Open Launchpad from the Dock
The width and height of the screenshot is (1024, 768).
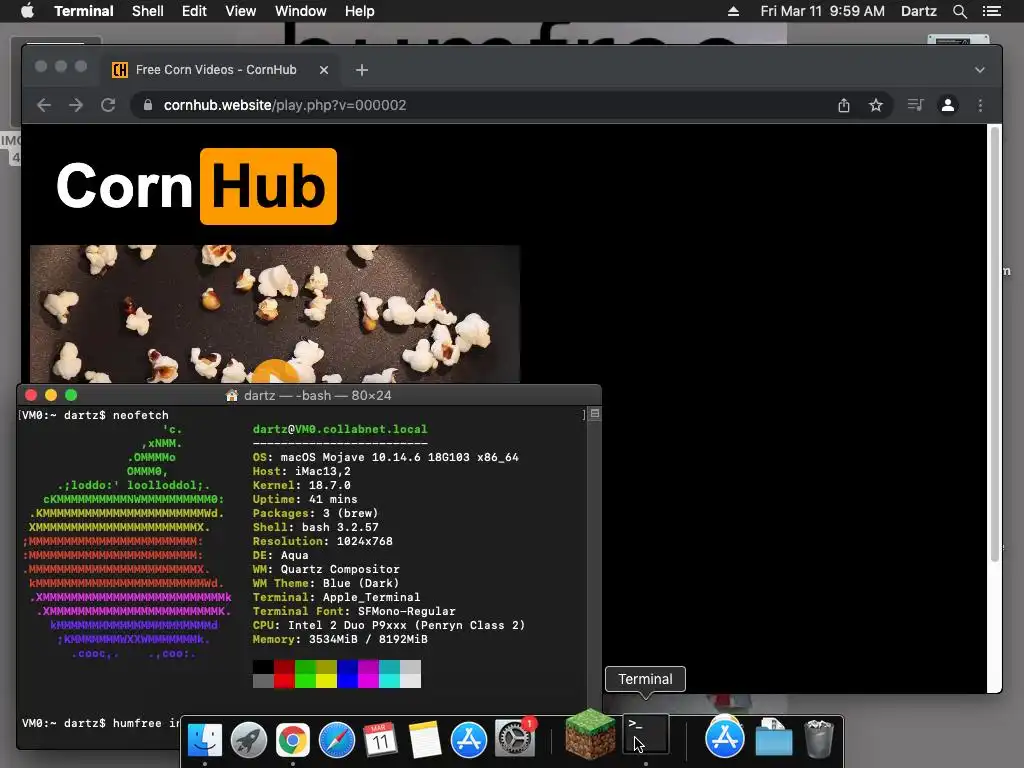249,740
